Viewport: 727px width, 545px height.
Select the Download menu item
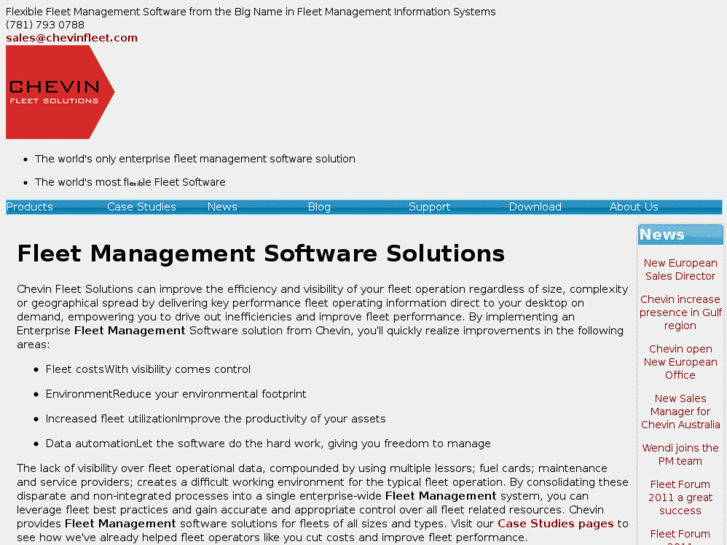535,207
